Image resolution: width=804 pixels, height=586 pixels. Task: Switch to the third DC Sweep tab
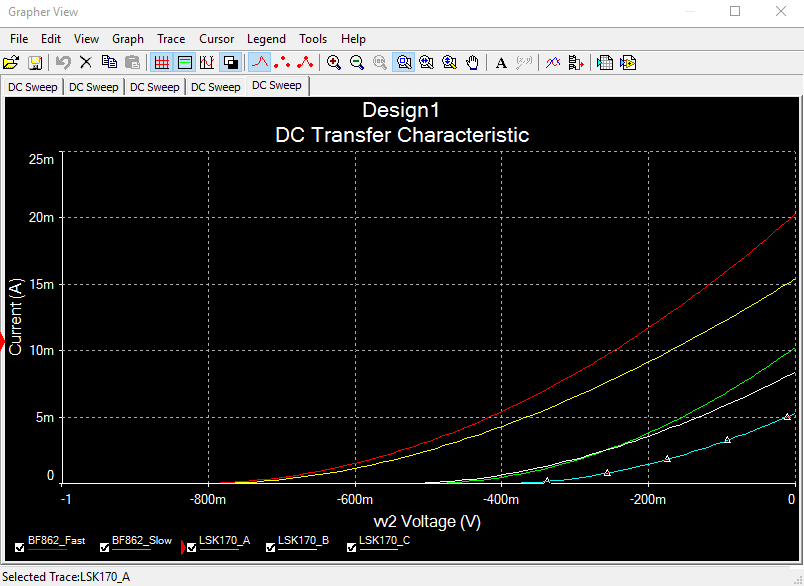[x=155, y=87]
